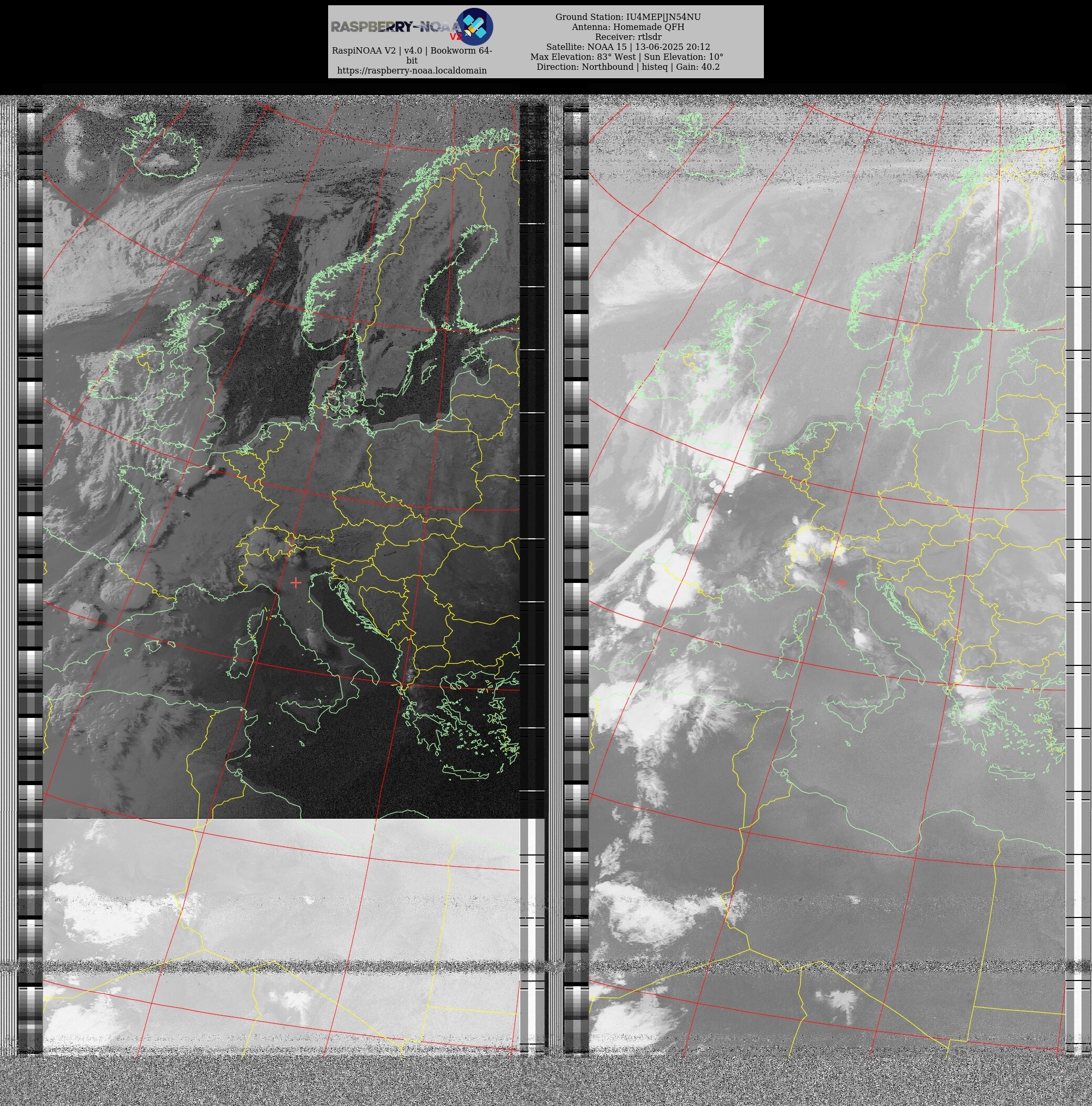This screenshot has width=1092, height=1106.
Task: Click the 'Direction: Northbound | histeq | Gain: 40.2' line
Action: click(628, 67)
